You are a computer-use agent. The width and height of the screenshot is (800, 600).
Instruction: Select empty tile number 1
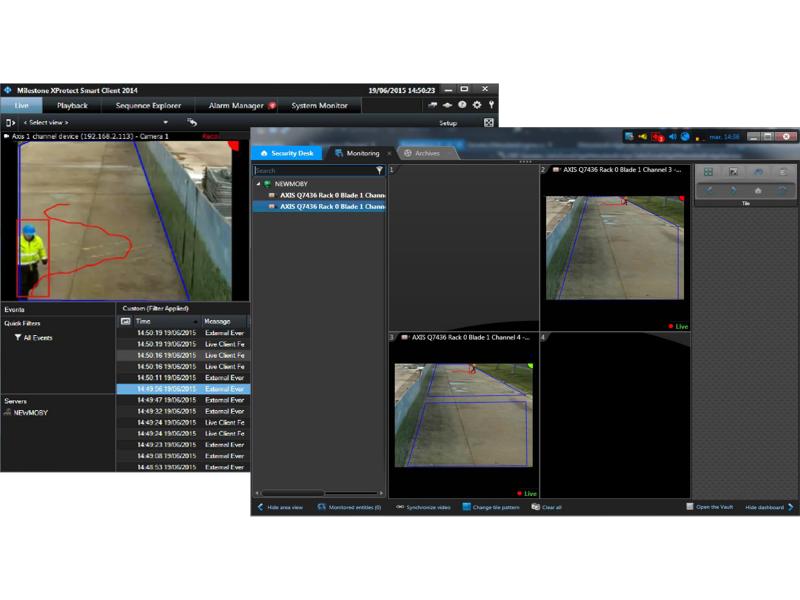point(464,247)
